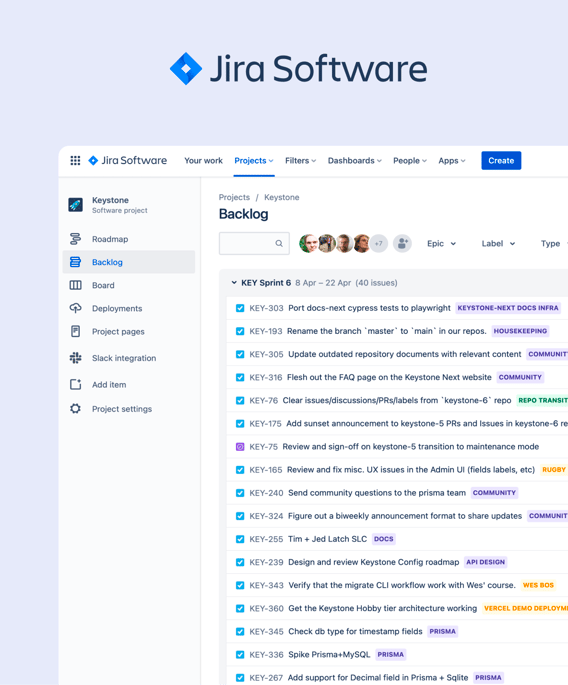The image size is (568, 685).
Task: Open the Filters menu
Action: [301, 160]
